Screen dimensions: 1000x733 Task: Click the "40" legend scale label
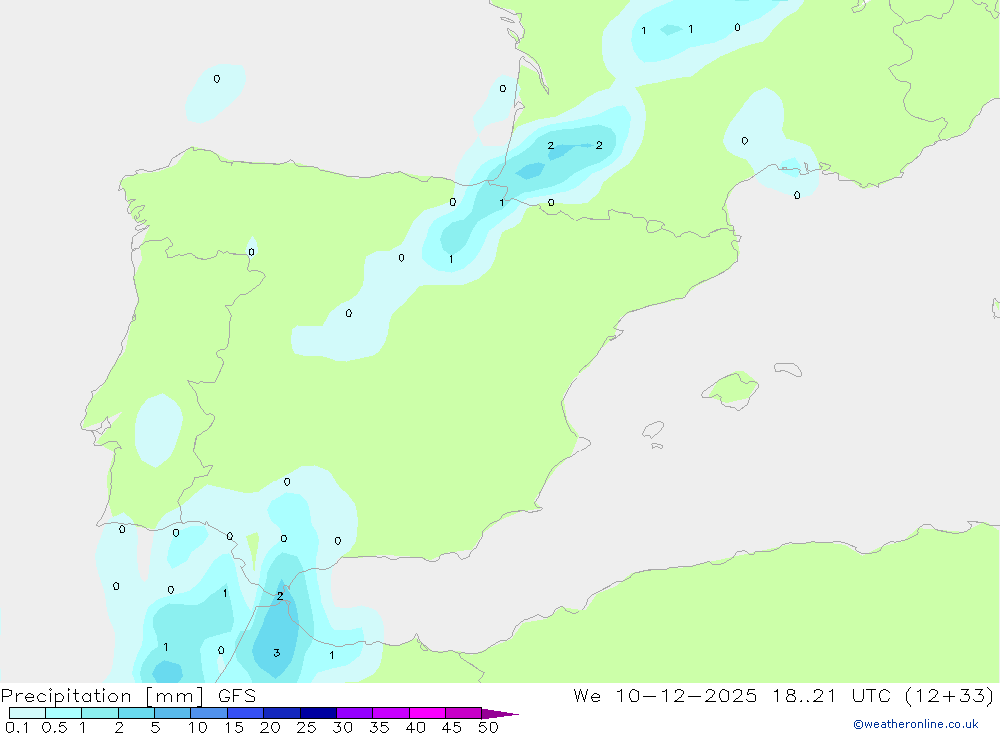(416, 727)
